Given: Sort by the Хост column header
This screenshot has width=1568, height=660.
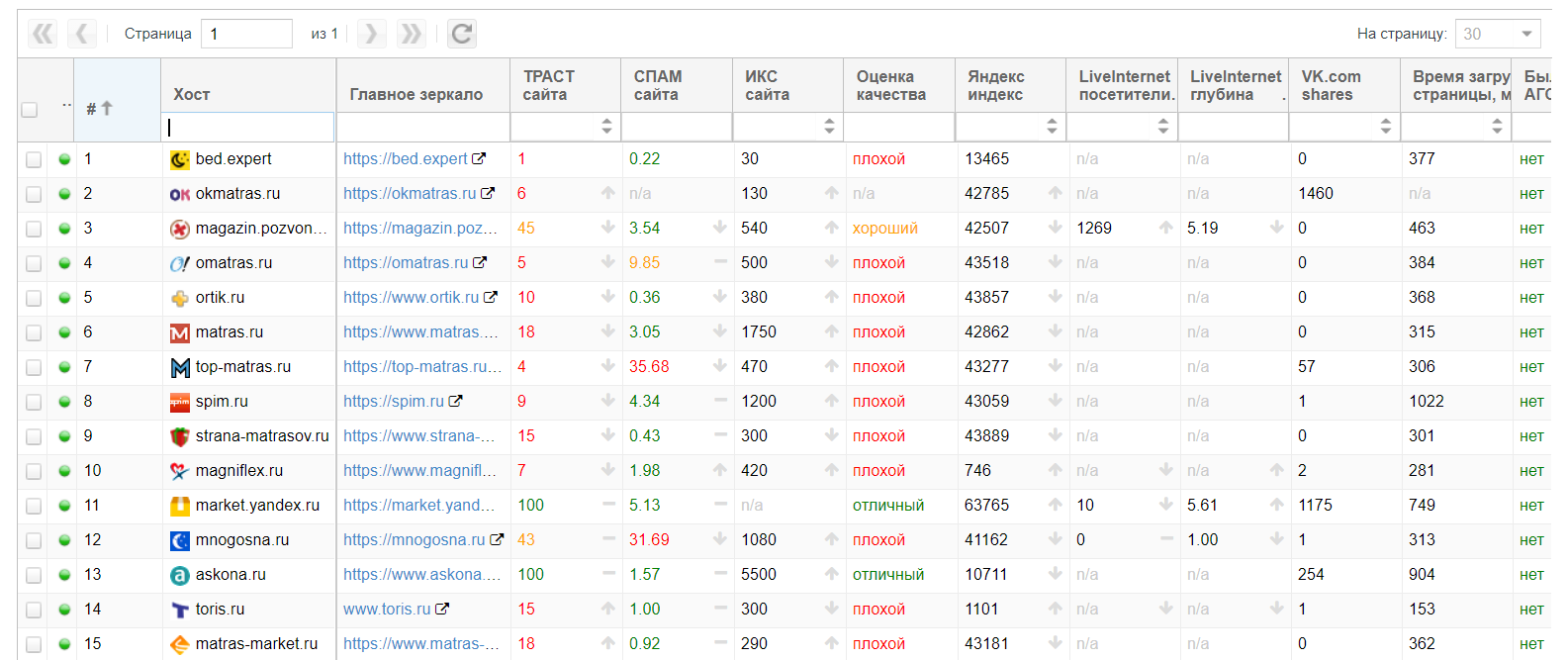Looking at the screenshot, I should pos(192,94).
